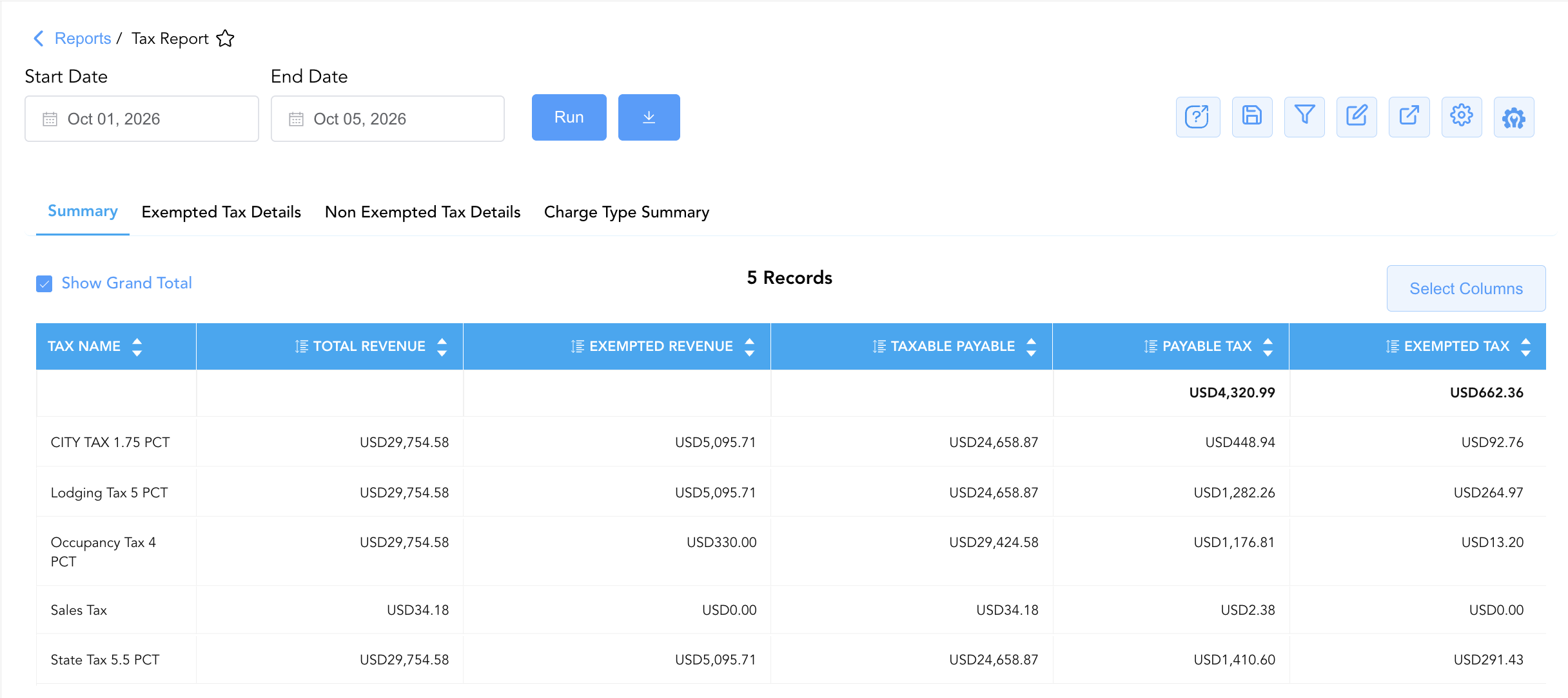Open the Select Columns button
The width and height of the screenshot is (1568, 698).
point(1465,288)
